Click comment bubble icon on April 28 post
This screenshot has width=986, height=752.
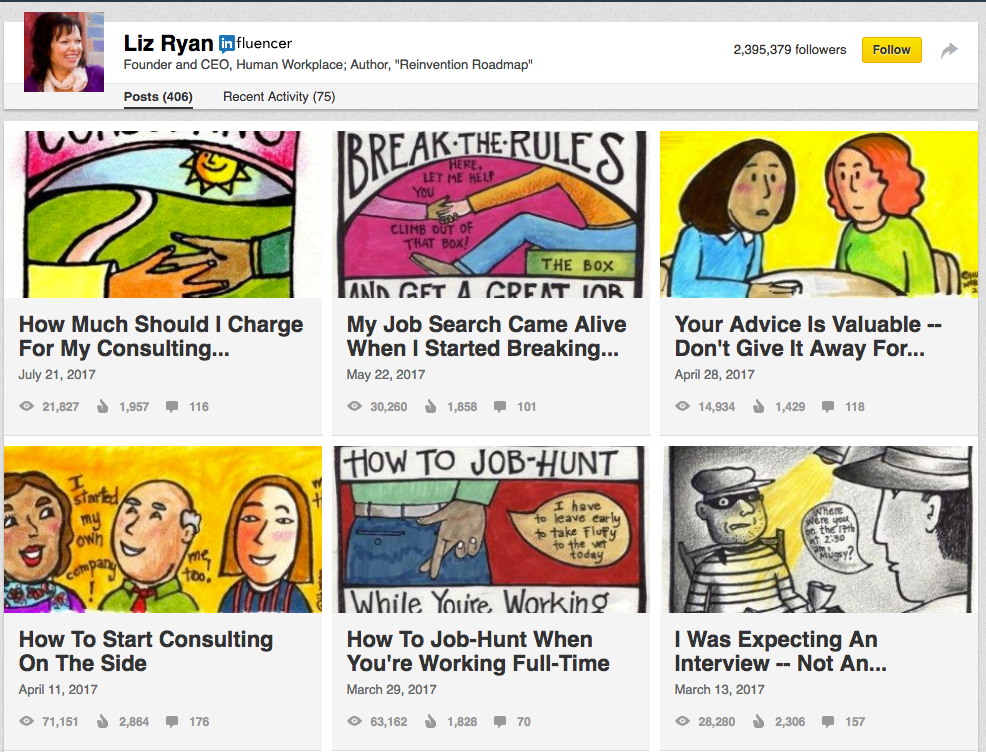[x=828, y=407]
